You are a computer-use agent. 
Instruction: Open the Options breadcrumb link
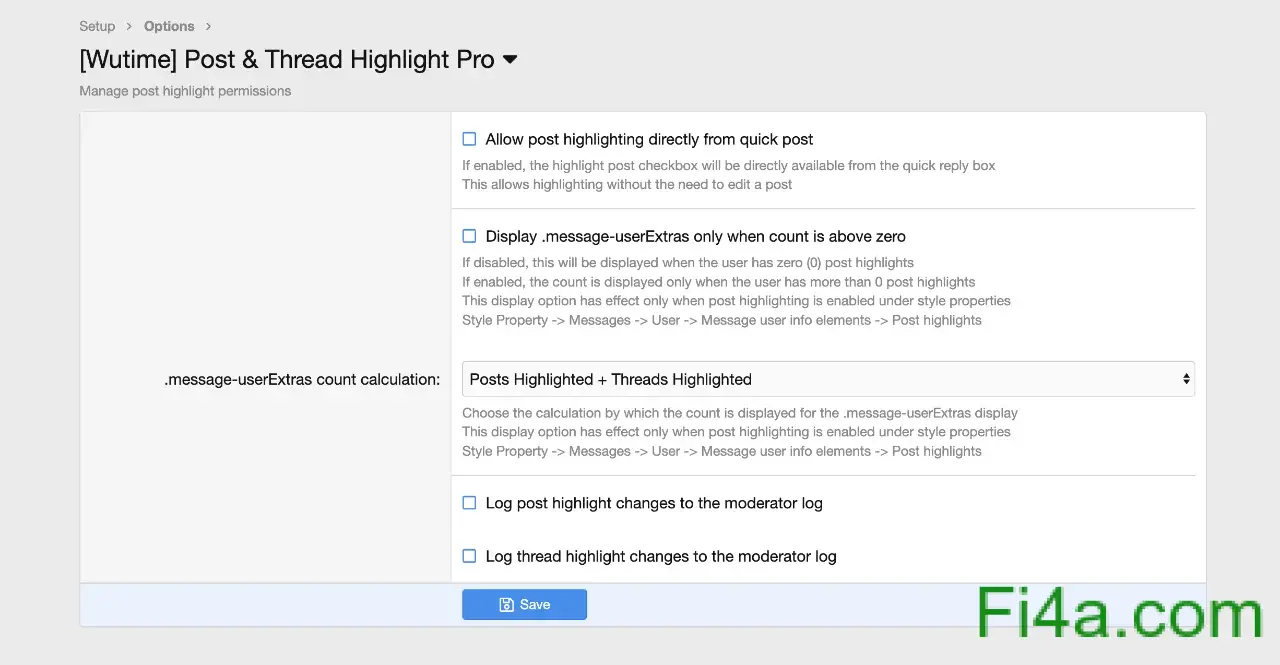(169, 26)
